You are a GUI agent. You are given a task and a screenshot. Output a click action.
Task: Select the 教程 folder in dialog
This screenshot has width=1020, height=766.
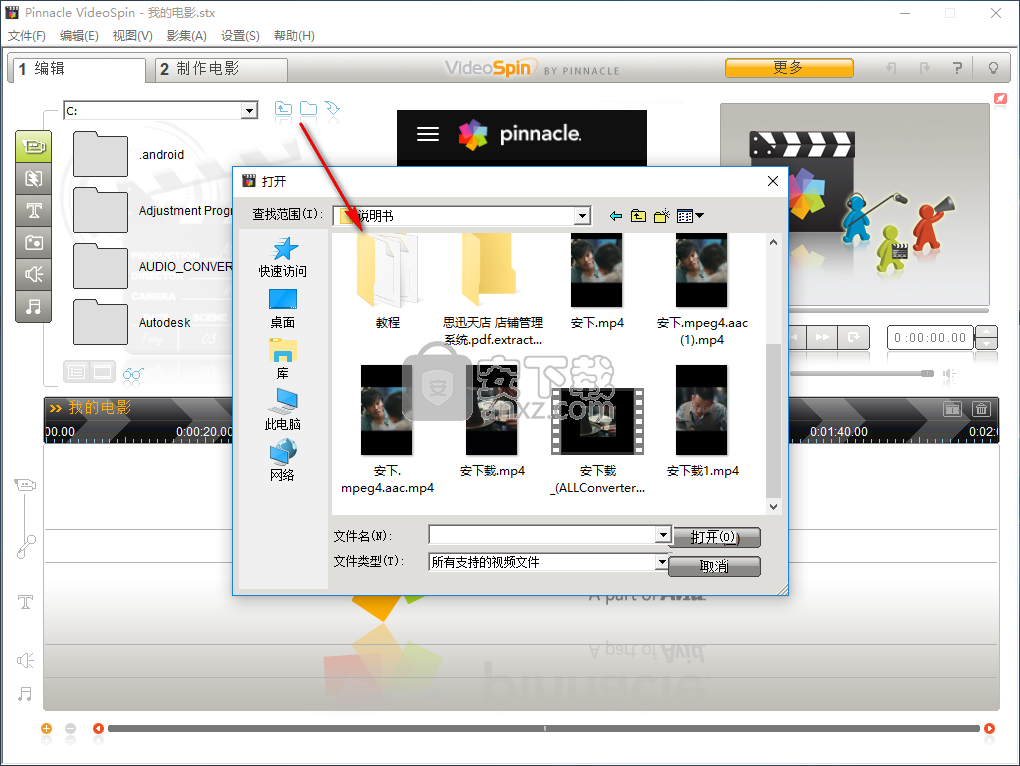[388, 282]
